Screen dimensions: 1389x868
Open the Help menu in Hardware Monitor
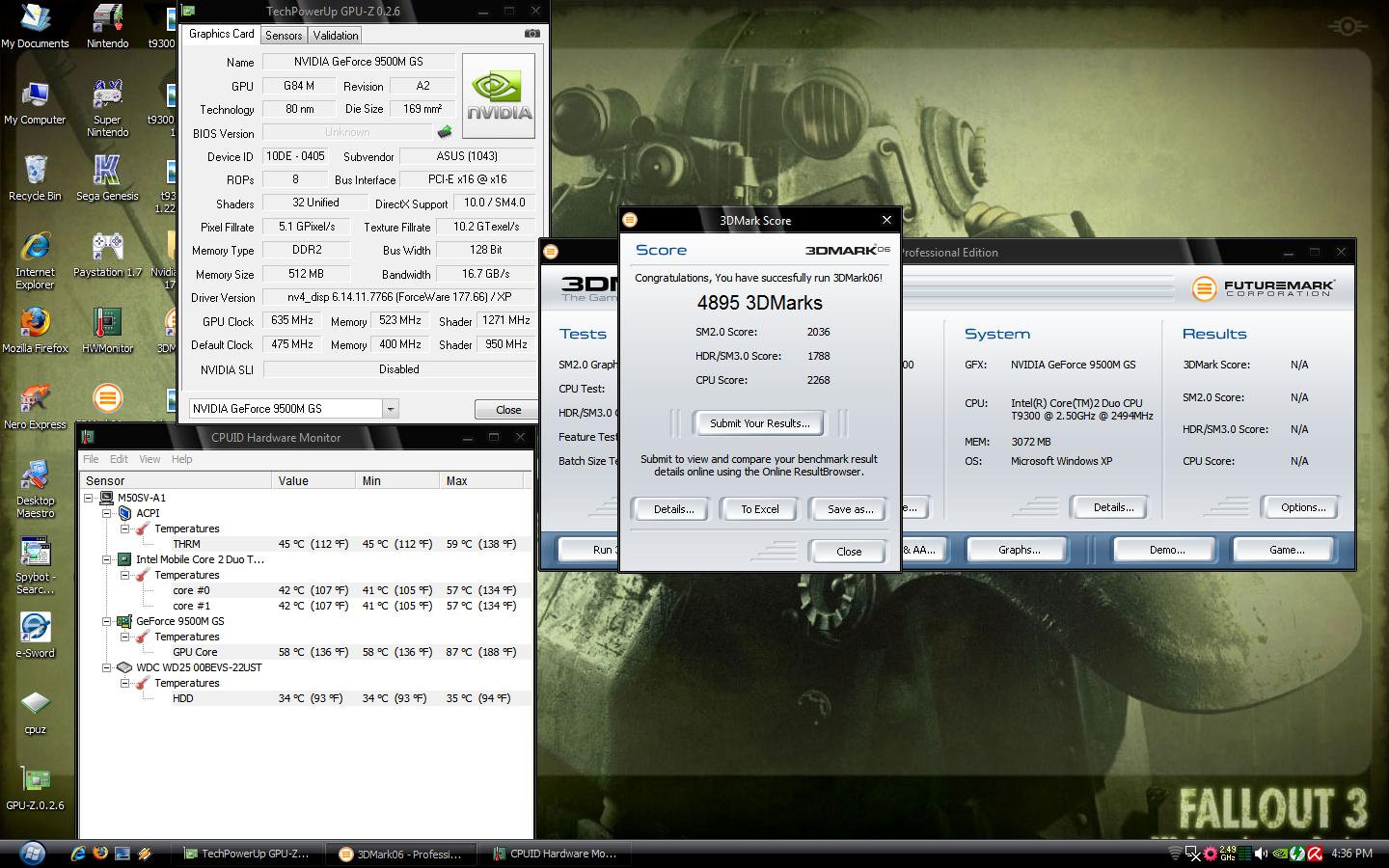[182, 459]
